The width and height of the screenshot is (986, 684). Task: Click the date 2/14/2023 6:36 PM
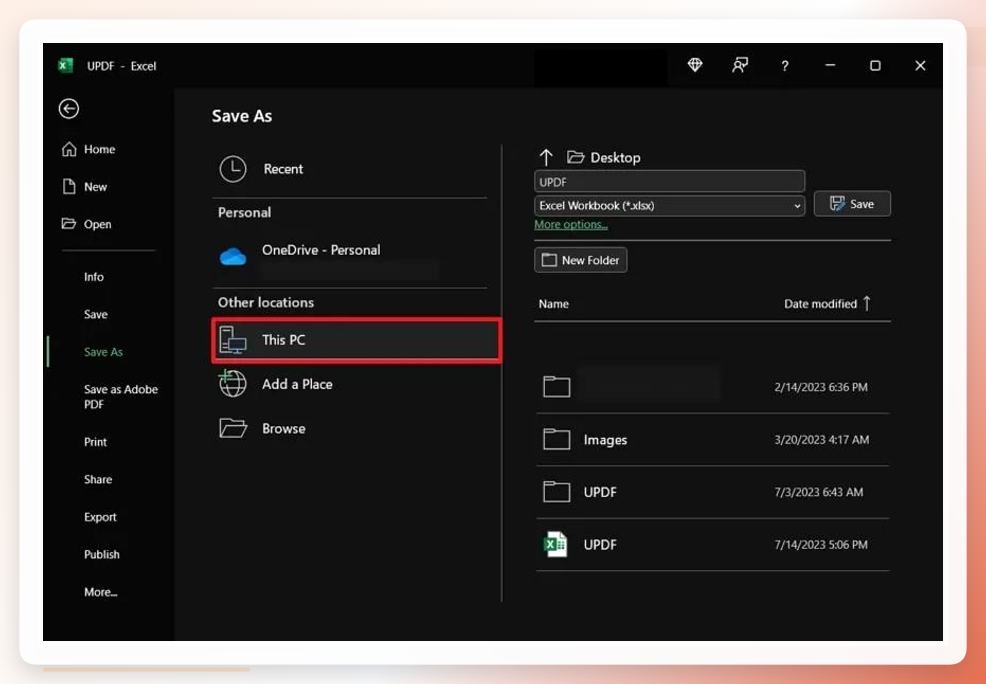point(821,387)
